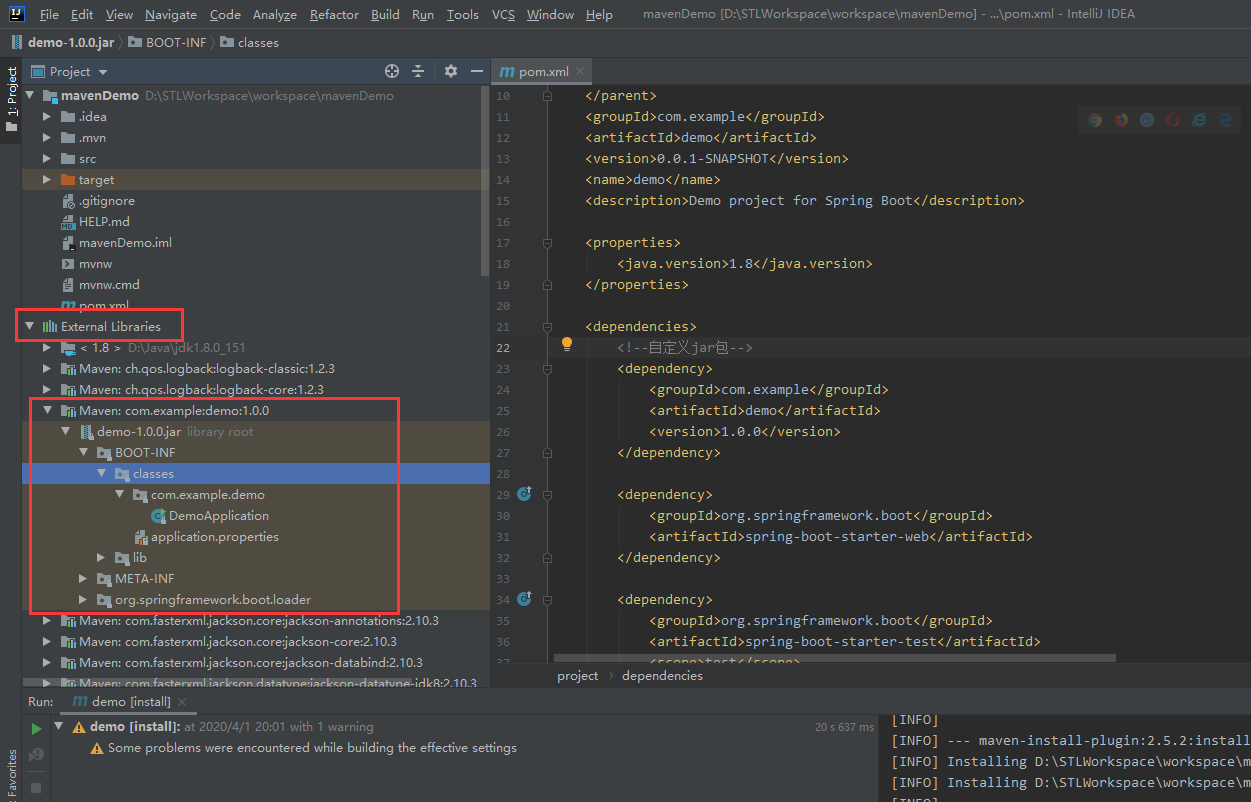1251x802 pixels.
Task: Close the pom.xml editor tab
Action: [x=580, y=72]
